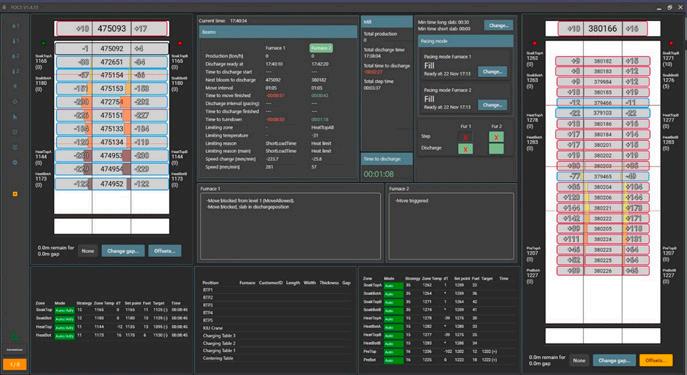This screenshot has width=687, height=375.
Task: Click the Centering Table row
Action: (x=277, y=358)
